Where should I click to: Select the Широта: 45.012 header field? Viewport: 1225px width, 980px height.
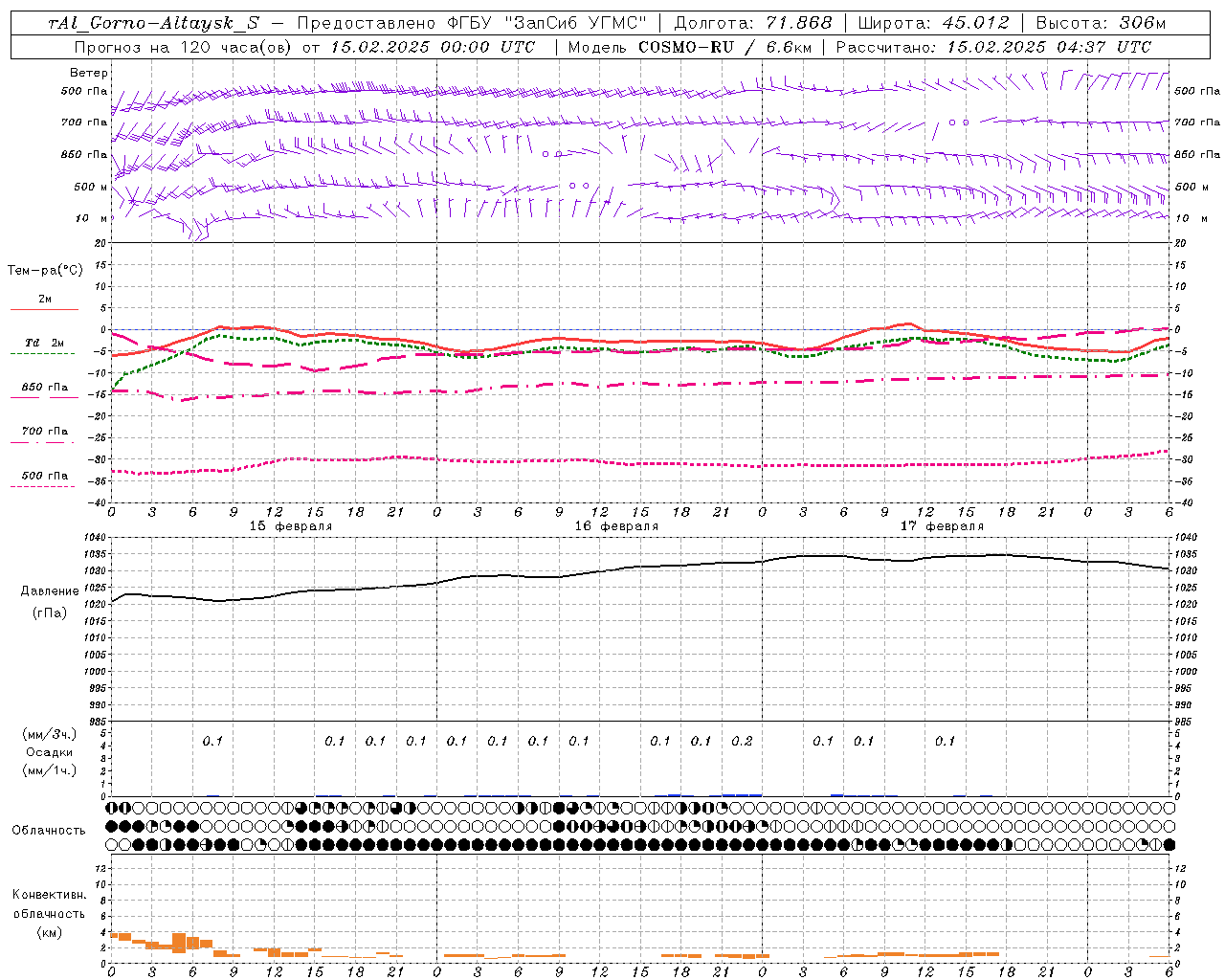tap(934, 23)
